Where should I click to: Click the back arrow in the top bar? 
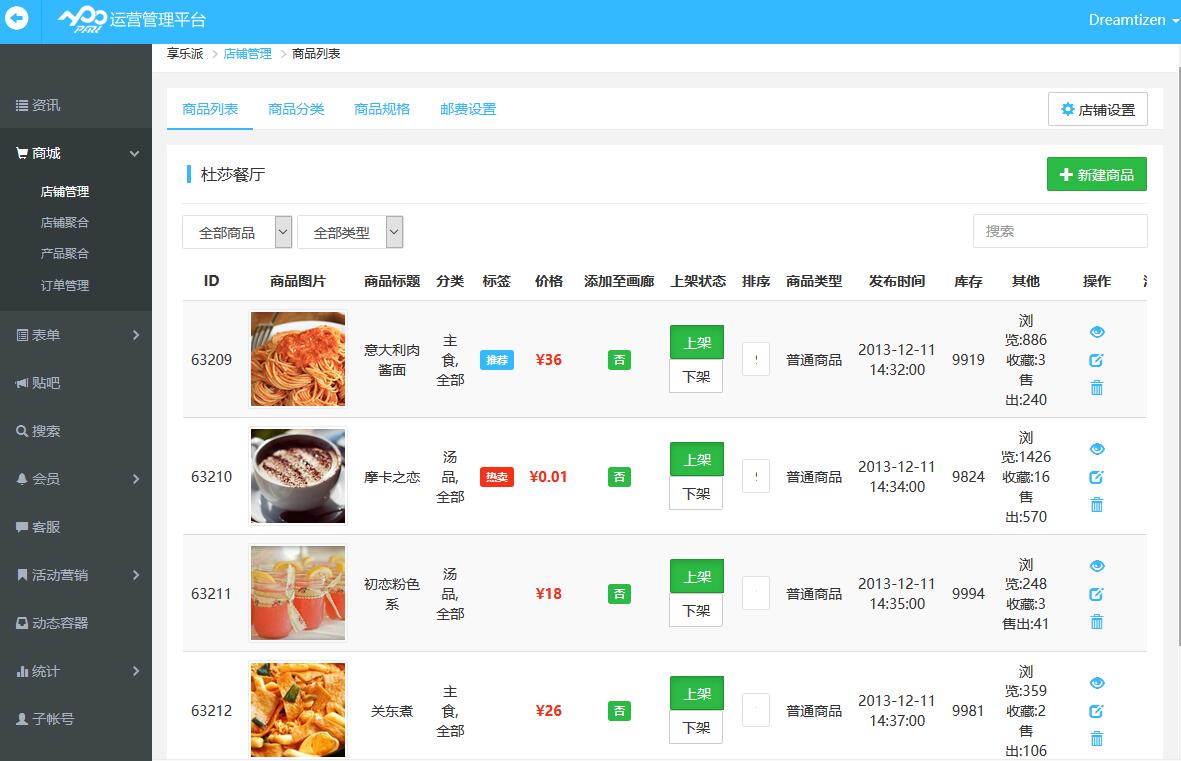(17, 20)
